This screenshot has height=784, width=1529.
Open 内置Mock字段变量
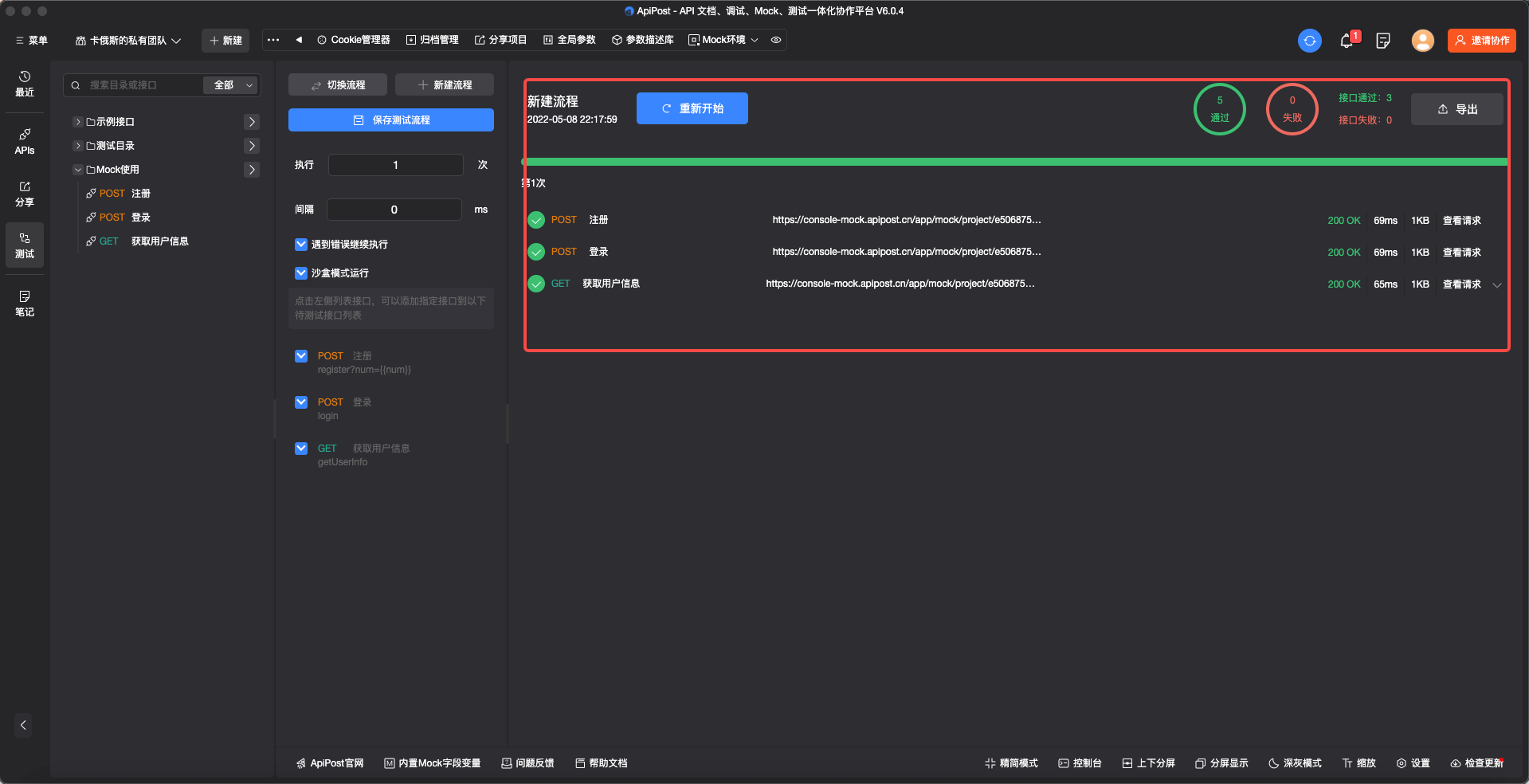pos(433,763)
